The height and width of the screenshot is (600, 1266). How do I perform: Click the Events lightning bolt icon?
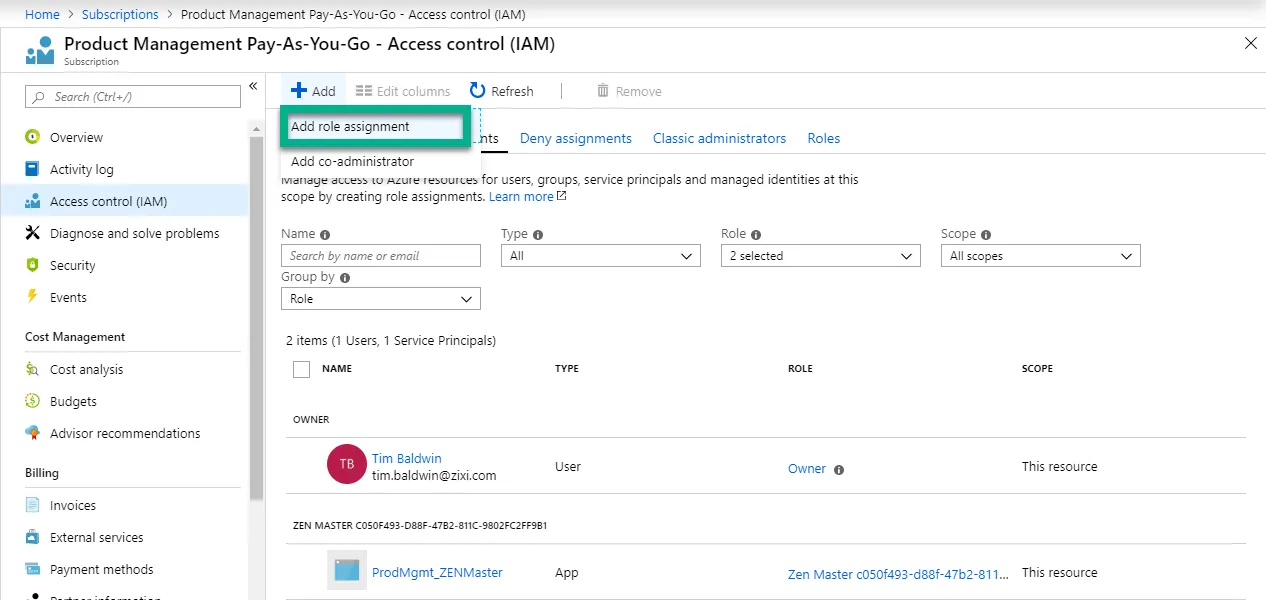pyautogui.click(x=33, y=297)
